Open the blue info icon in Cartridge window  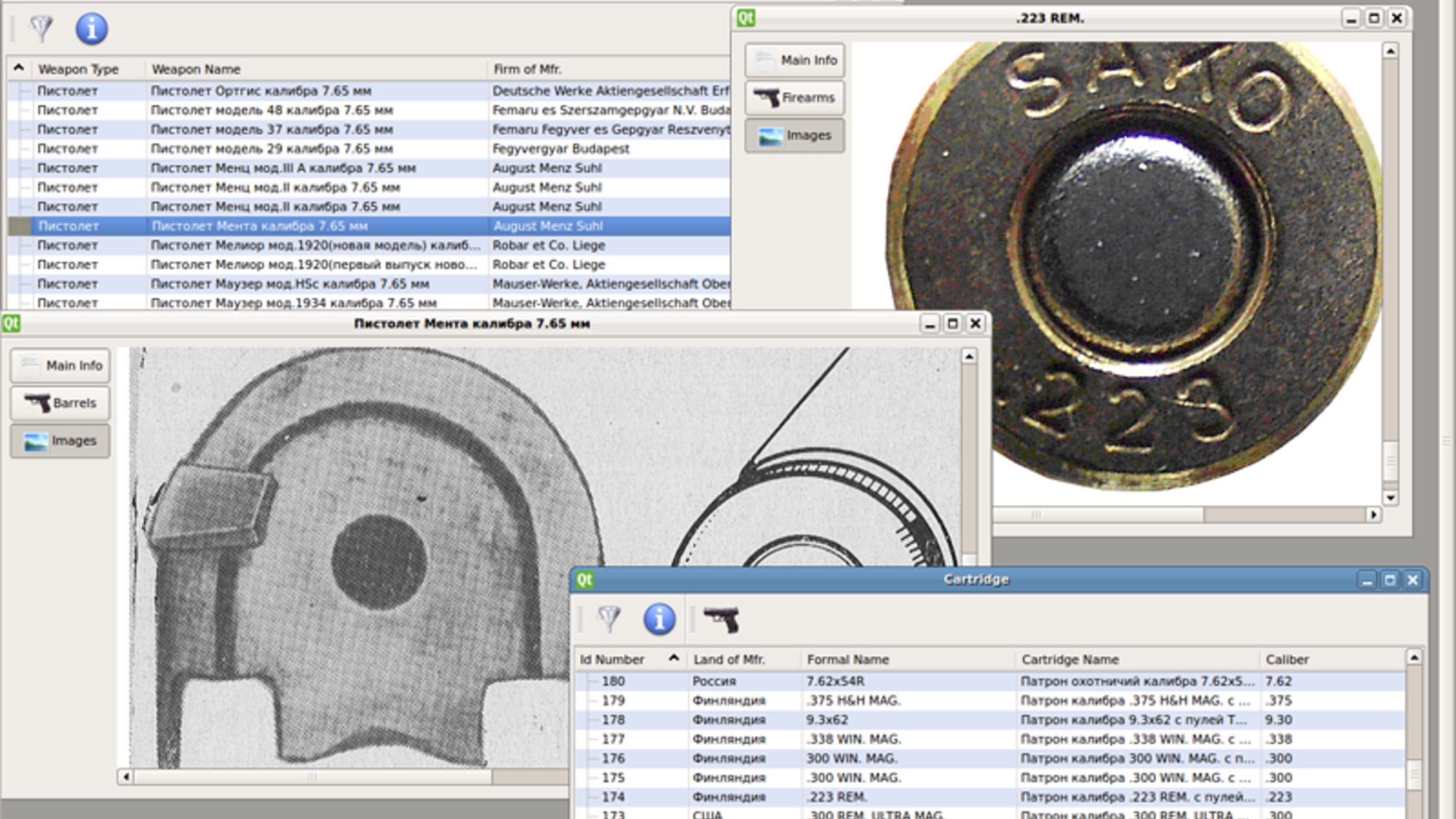coord(660,619)
